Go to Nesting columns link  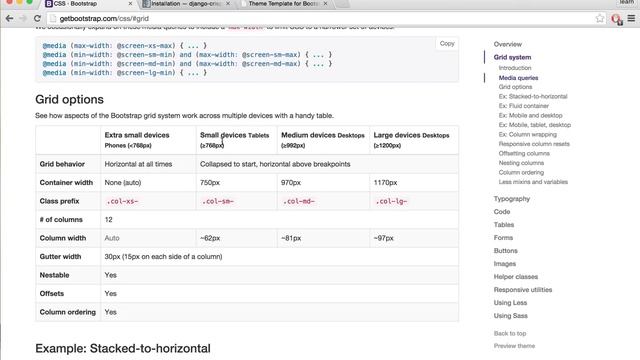521,163
